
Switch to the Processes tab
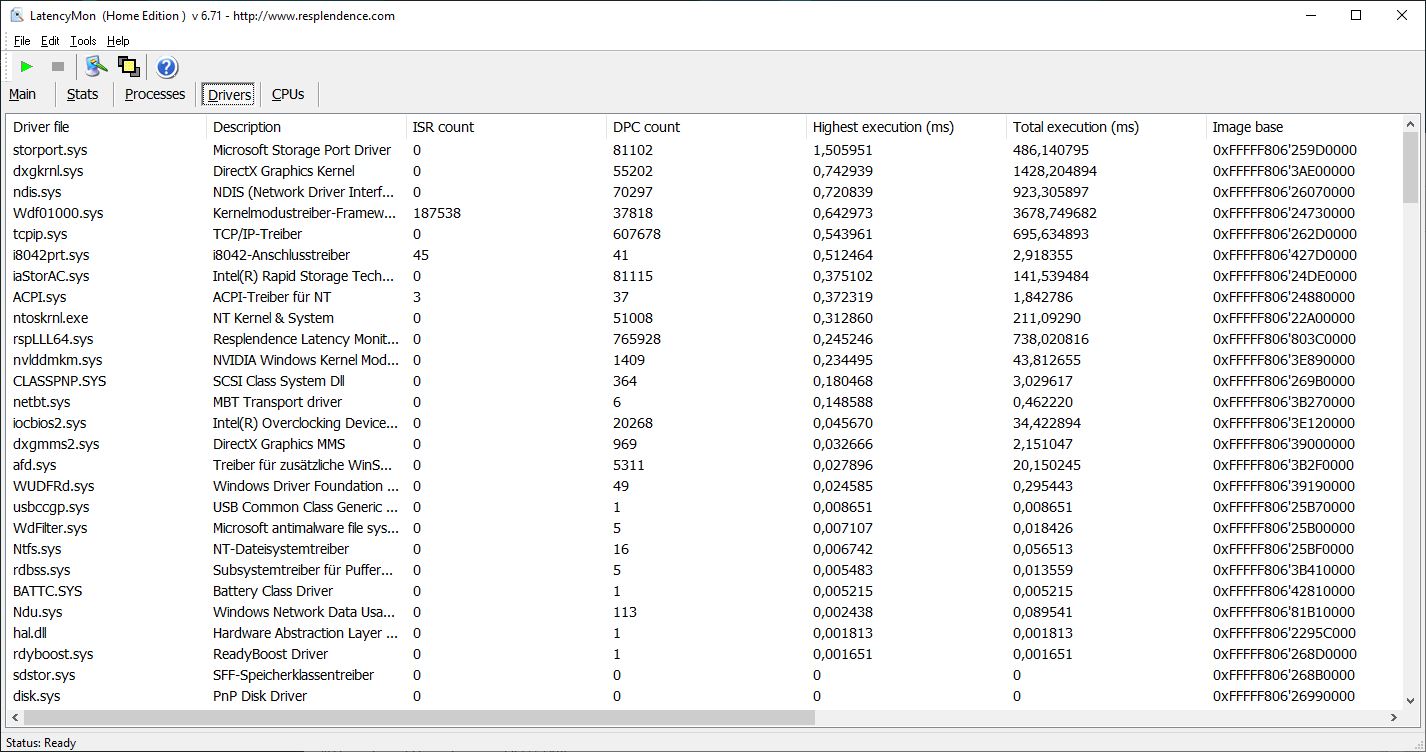coord(155,94)
